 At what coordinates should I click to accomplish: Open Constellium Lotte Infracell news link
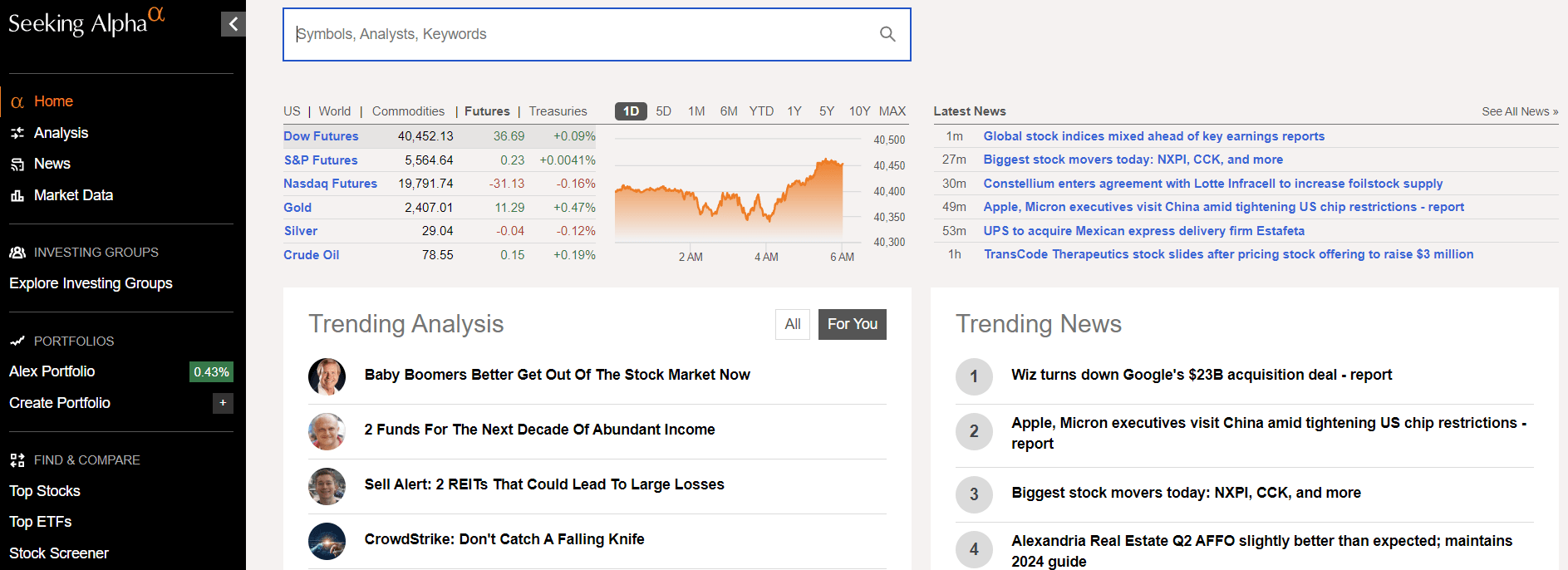[x=1212, y=184]
